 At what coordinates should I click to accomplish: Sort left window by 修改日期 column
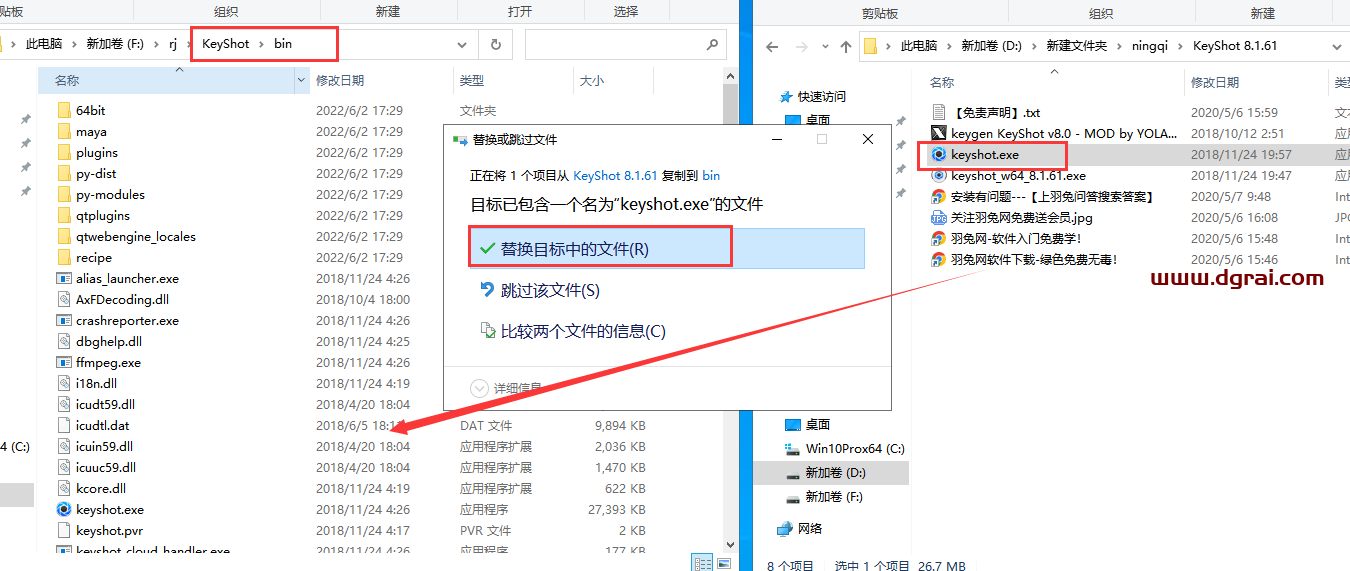pyautogui.click(x=340, y=80)
